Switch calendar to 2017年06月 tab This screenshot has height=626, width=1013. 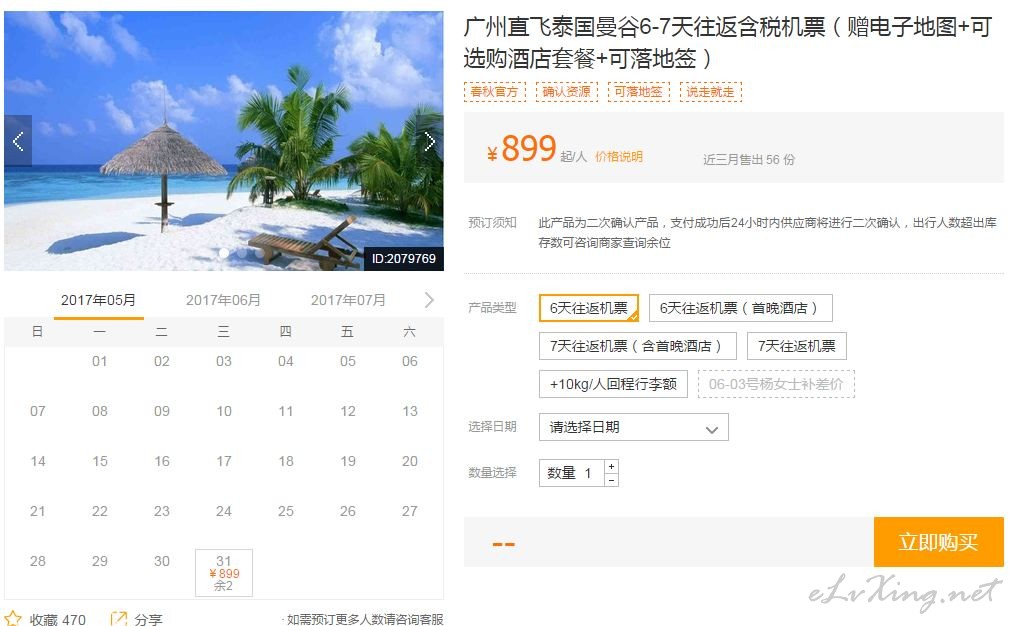[223, 300]
